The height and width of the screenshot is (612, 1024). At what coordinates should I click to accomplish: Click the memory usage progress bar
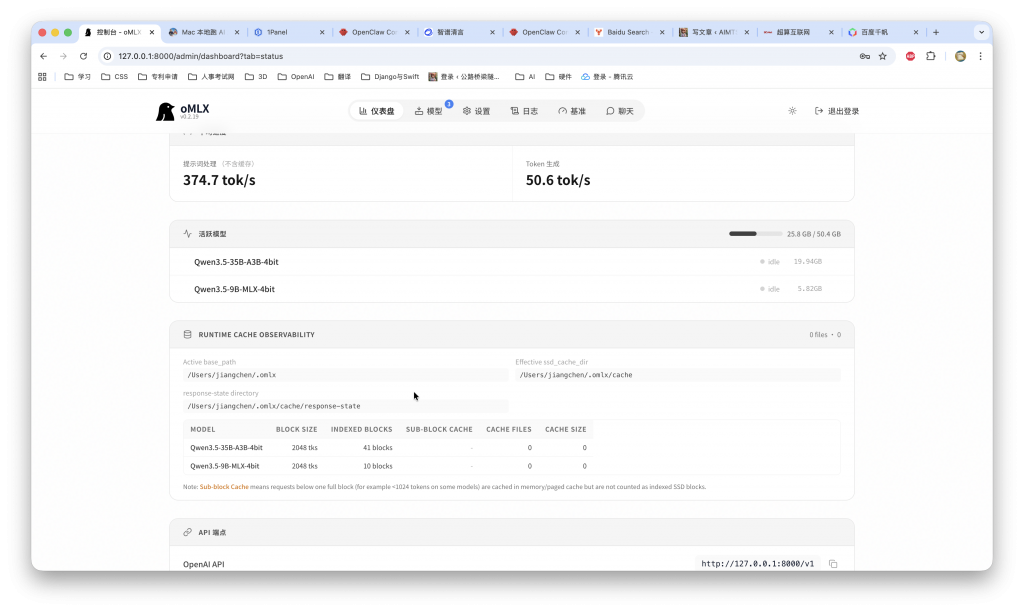pos(756,233)
